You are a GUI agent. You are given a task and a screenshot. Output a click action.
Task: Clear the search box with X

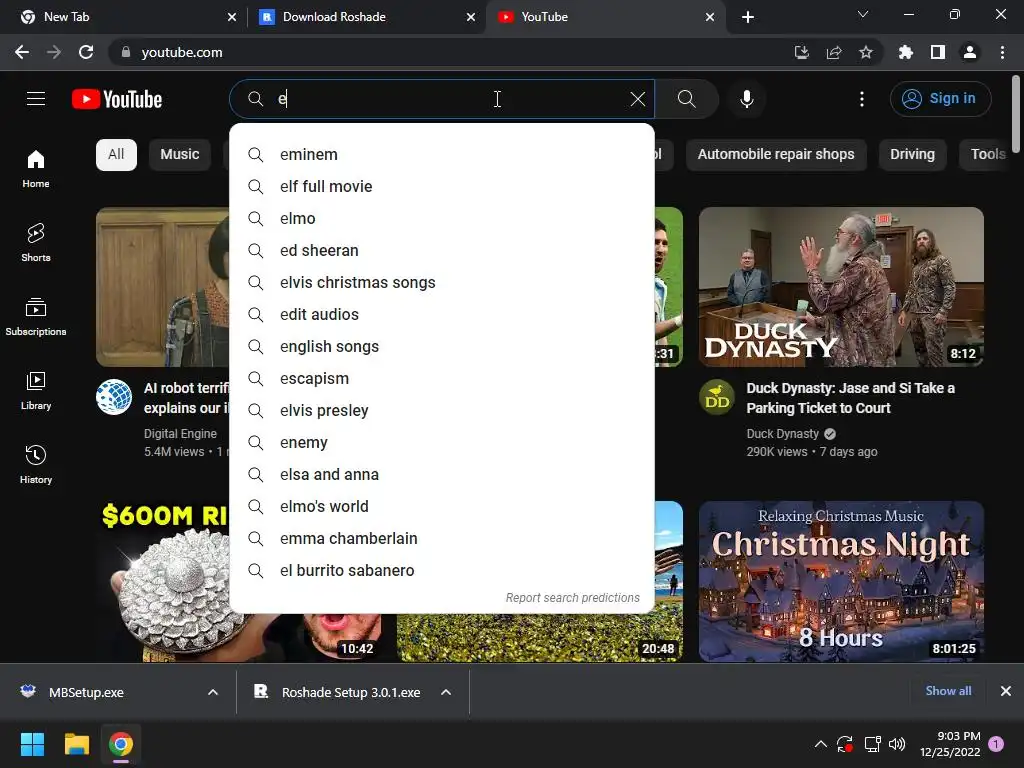637,99
